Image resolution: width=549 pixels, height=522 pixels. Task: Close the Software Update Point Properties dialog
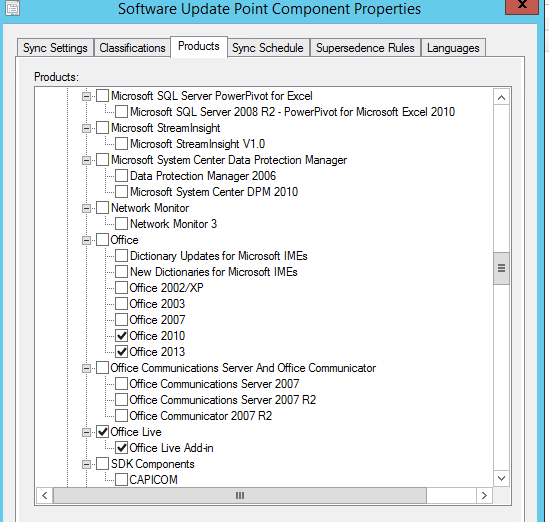(522, 6)
